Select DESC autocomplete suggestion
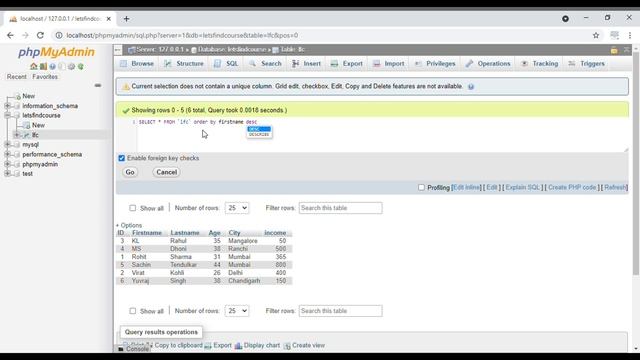 259,129
